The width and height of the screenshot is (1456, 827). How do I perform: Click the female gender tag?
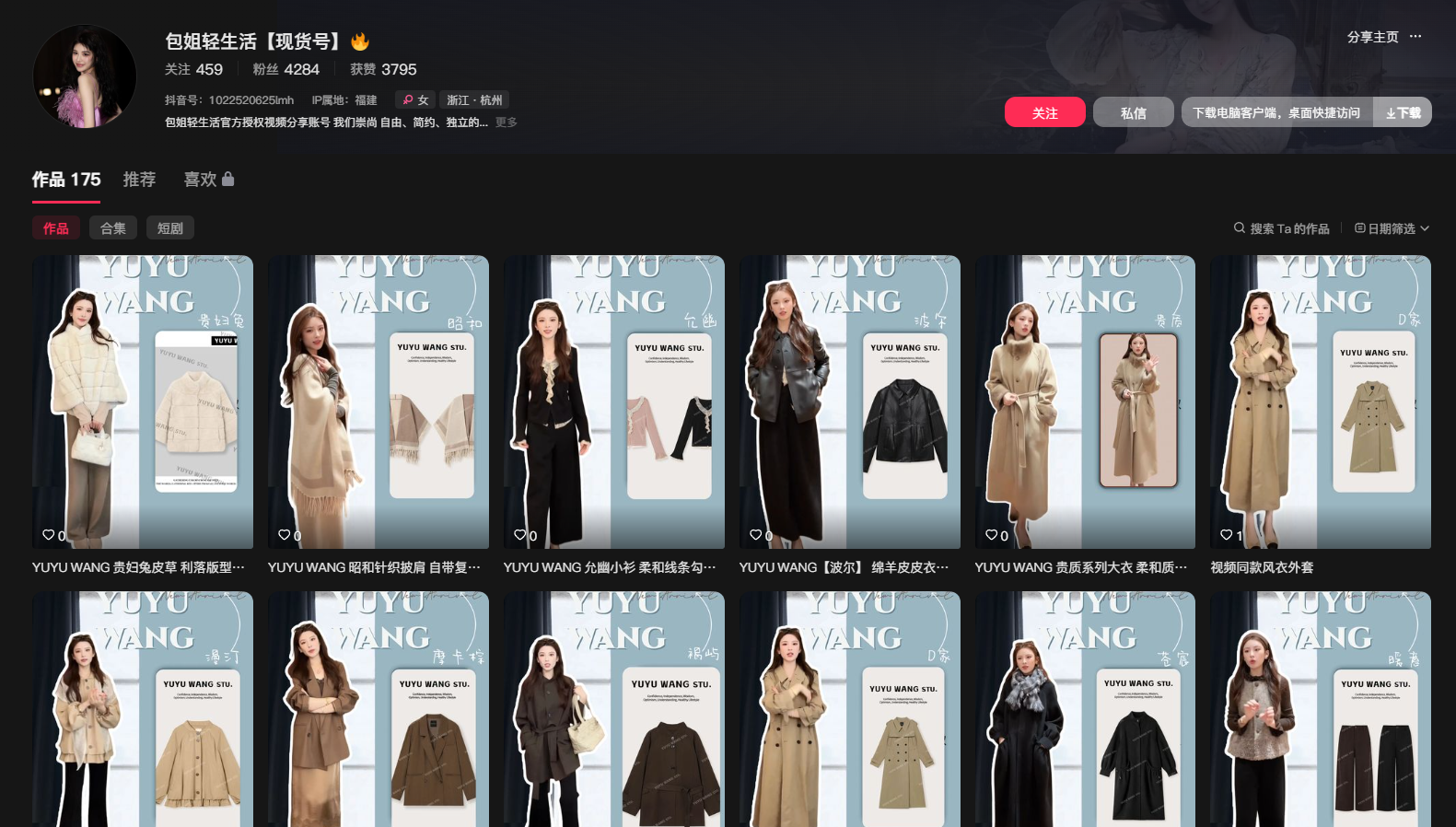point(415,100)
